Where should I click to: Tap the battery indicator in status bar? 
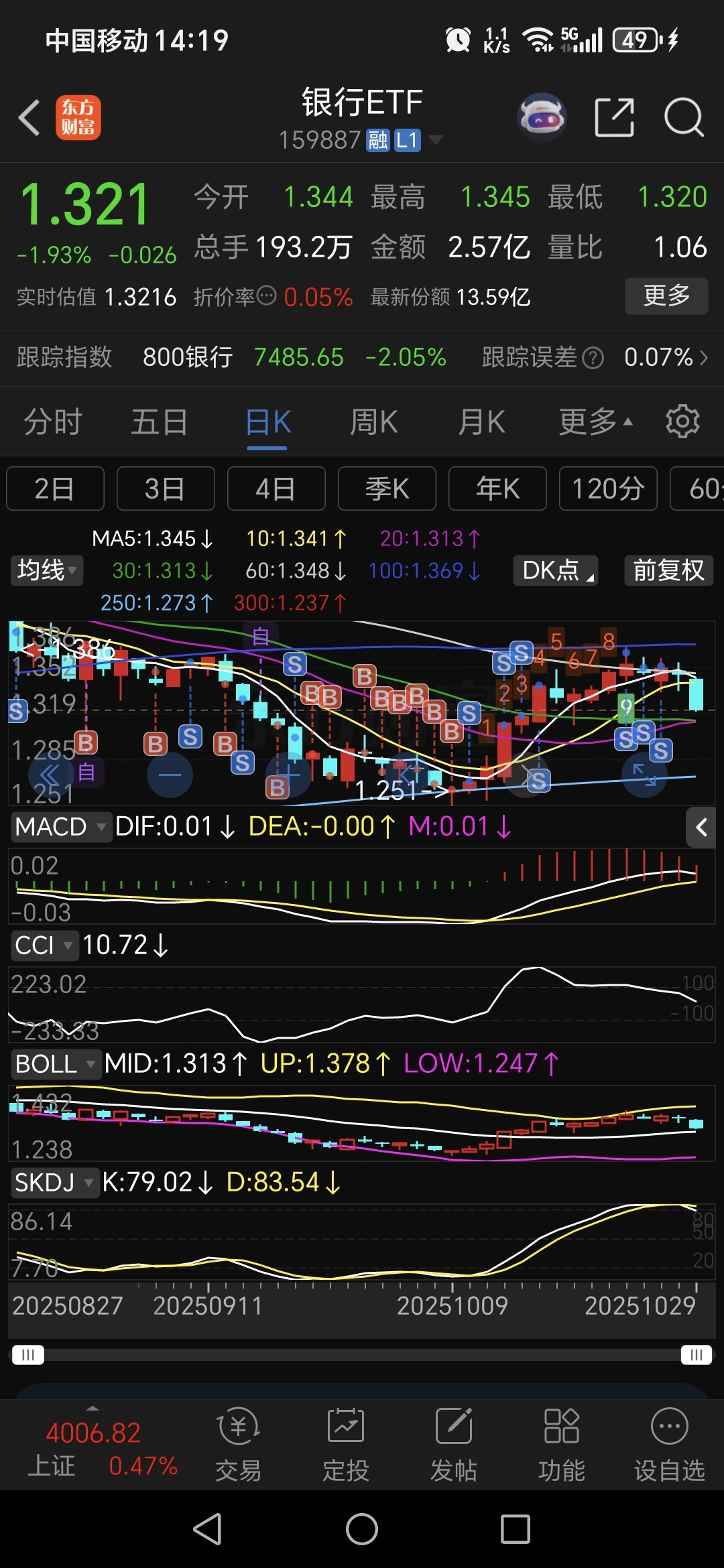[x=637, y=40]
